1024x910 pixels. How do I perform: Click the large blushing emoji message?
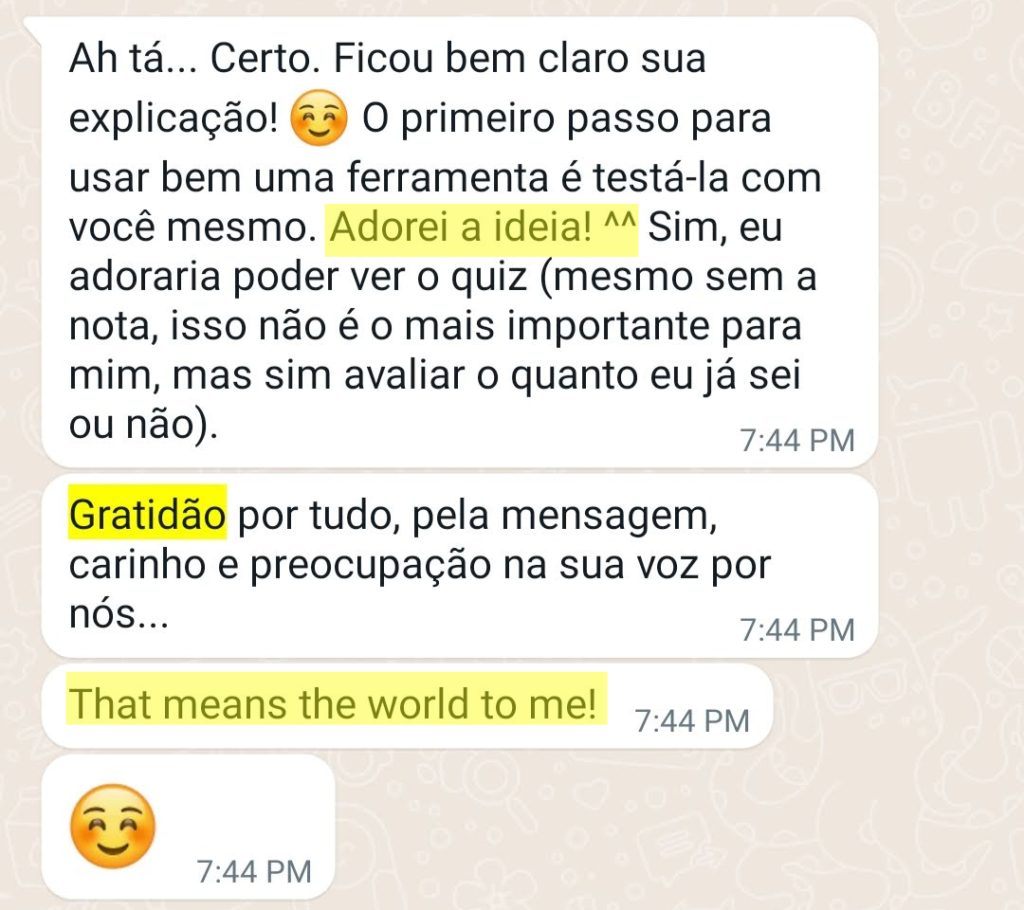click(113, 827)
